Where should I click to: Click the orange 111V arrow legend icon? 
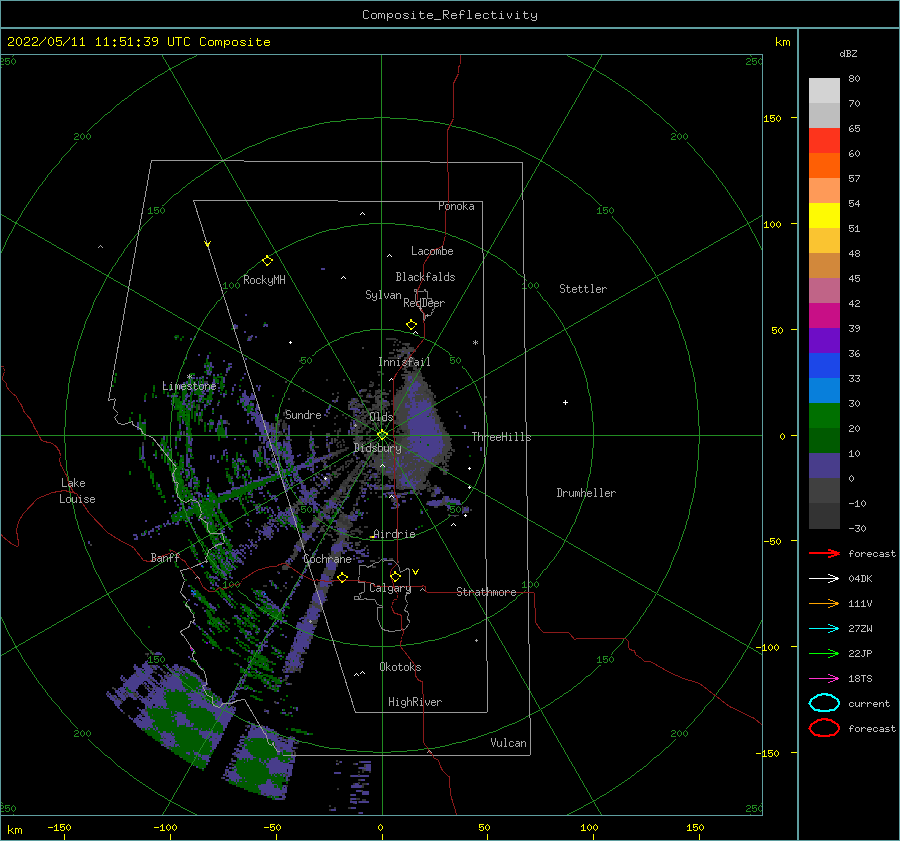(x=824, y=603)
